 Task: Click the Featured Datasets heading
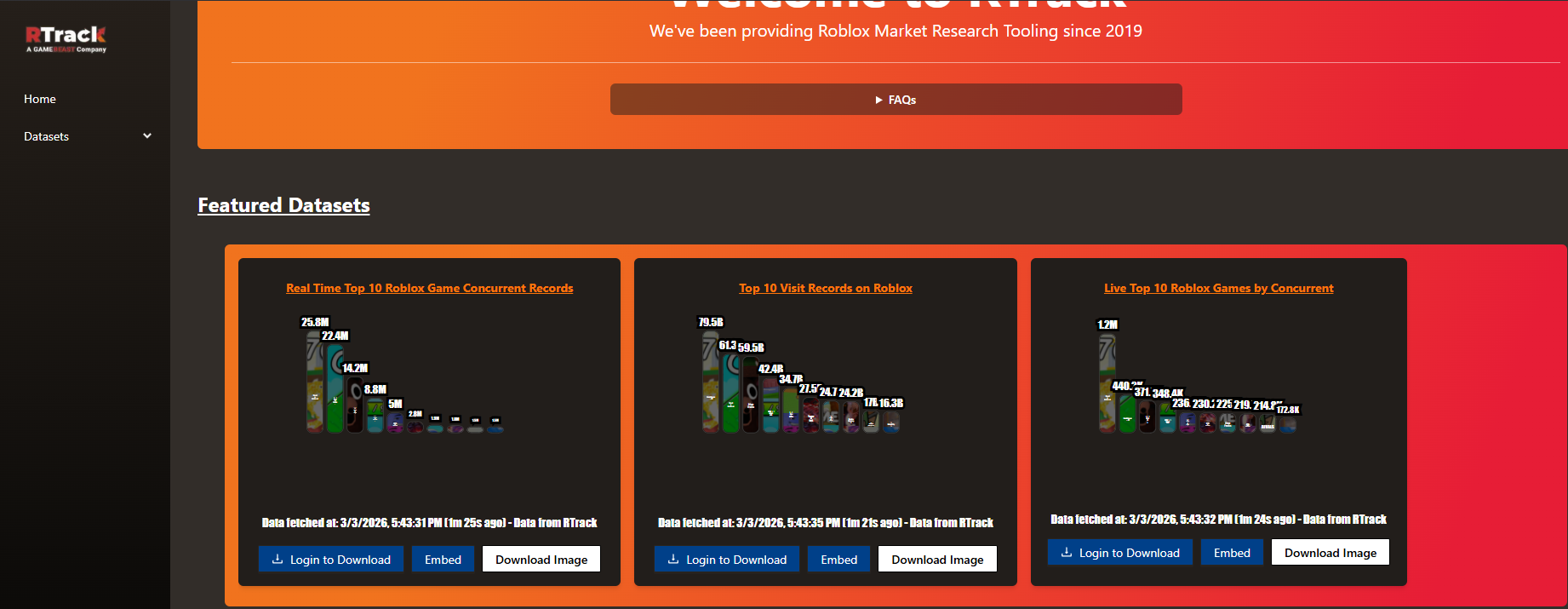(283, 205)
